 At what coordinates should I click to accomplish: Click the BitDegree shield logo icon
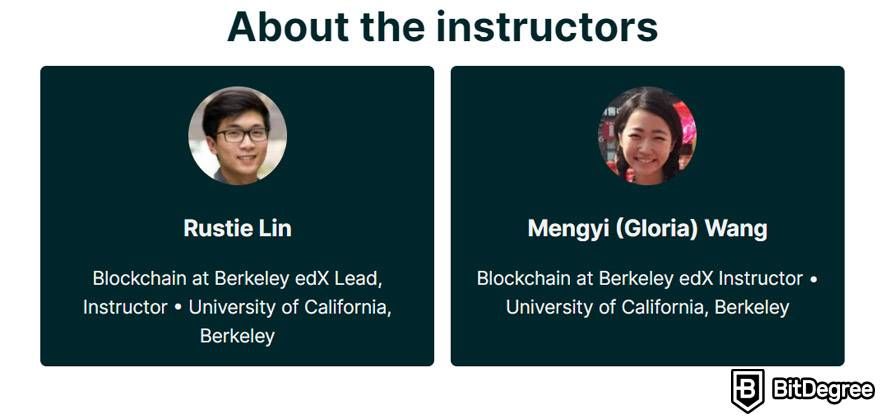point(748,391)
